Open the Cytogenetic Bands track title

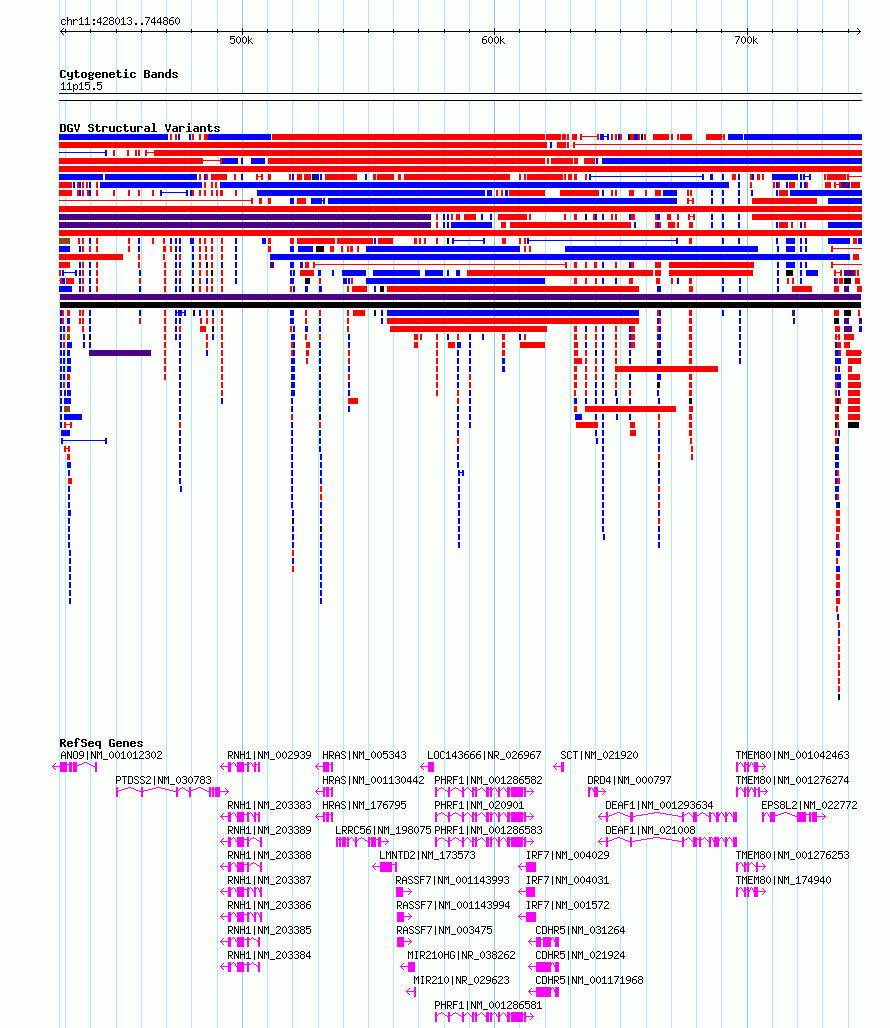[119, 74]
